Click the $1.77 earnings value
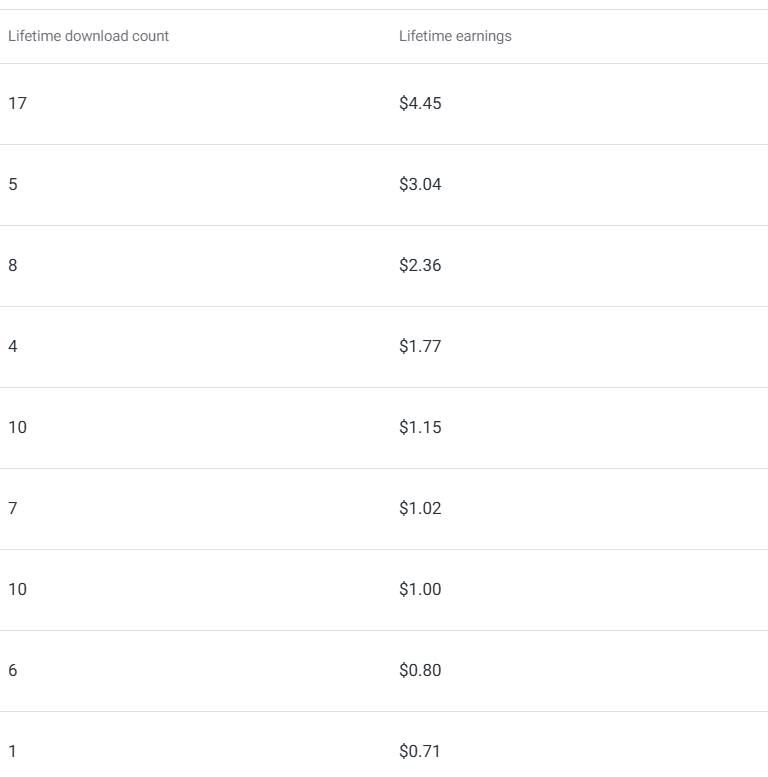Screen dimensions: 768x777 click(420, 346)
